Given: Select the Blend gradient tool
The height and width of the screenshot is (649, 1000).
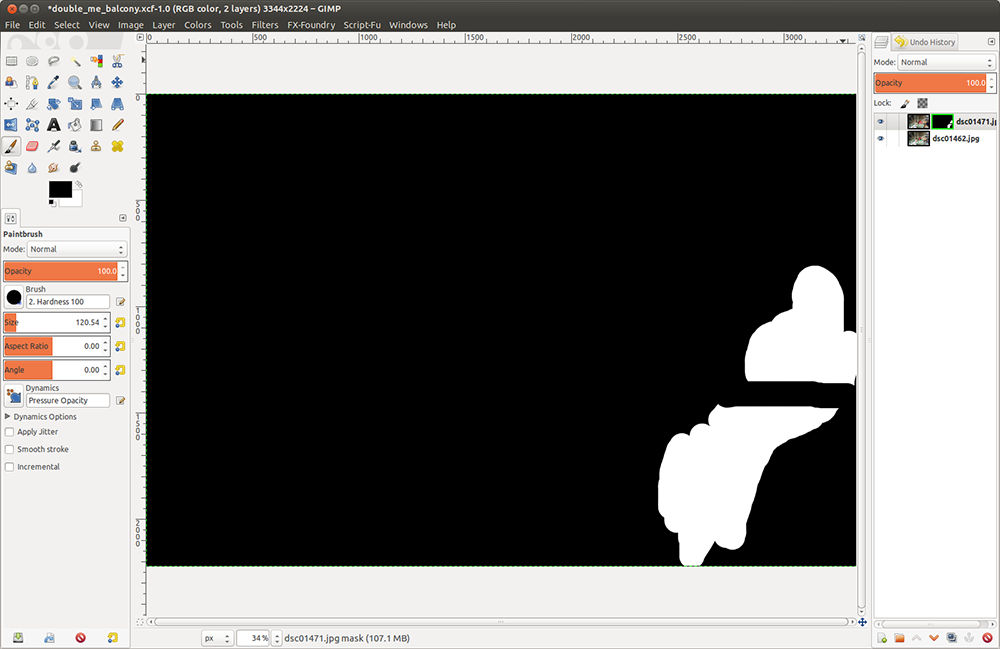Looking at the screenshot, I should point(96,125).
